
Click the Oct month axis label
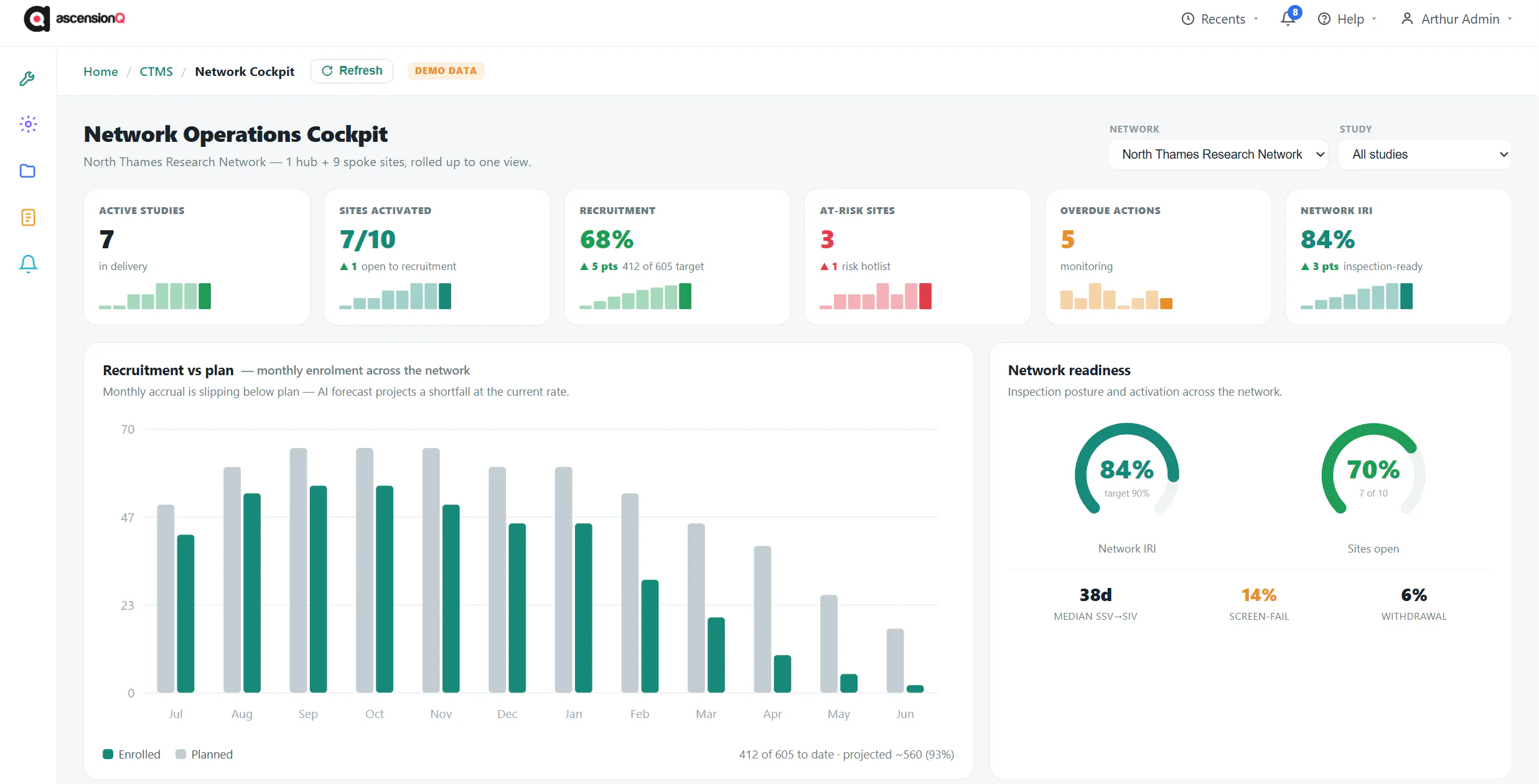375,714
